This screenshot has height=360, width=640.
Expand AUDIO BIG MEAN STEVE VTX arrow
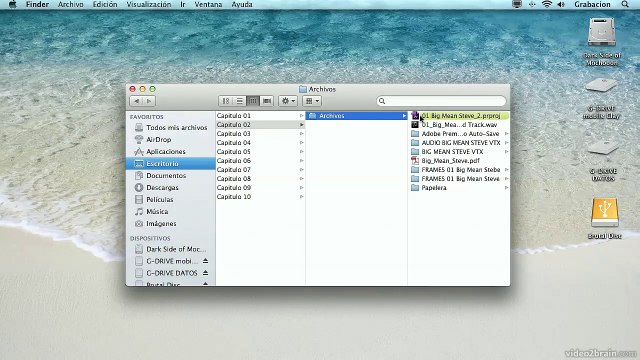[506, 142]
